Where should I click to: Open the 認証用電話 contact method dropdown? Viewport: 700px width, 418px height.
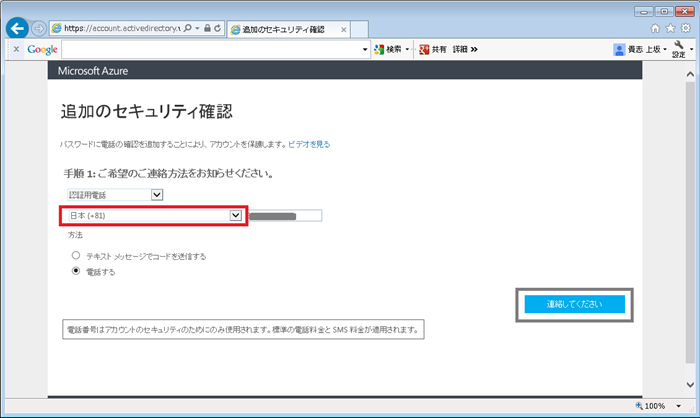pyautogui.click(x=115, y=195)
